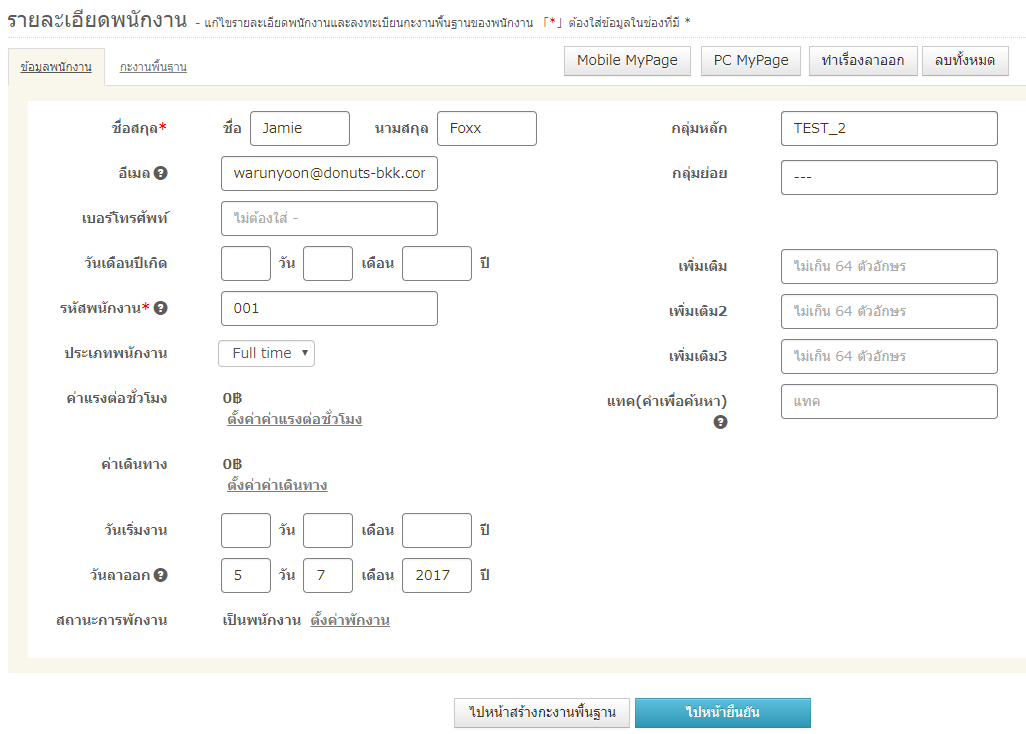Focus the เบอร์โทรศัพท์ phone number field
This screenshot has width=1026, height=734.
329,218
